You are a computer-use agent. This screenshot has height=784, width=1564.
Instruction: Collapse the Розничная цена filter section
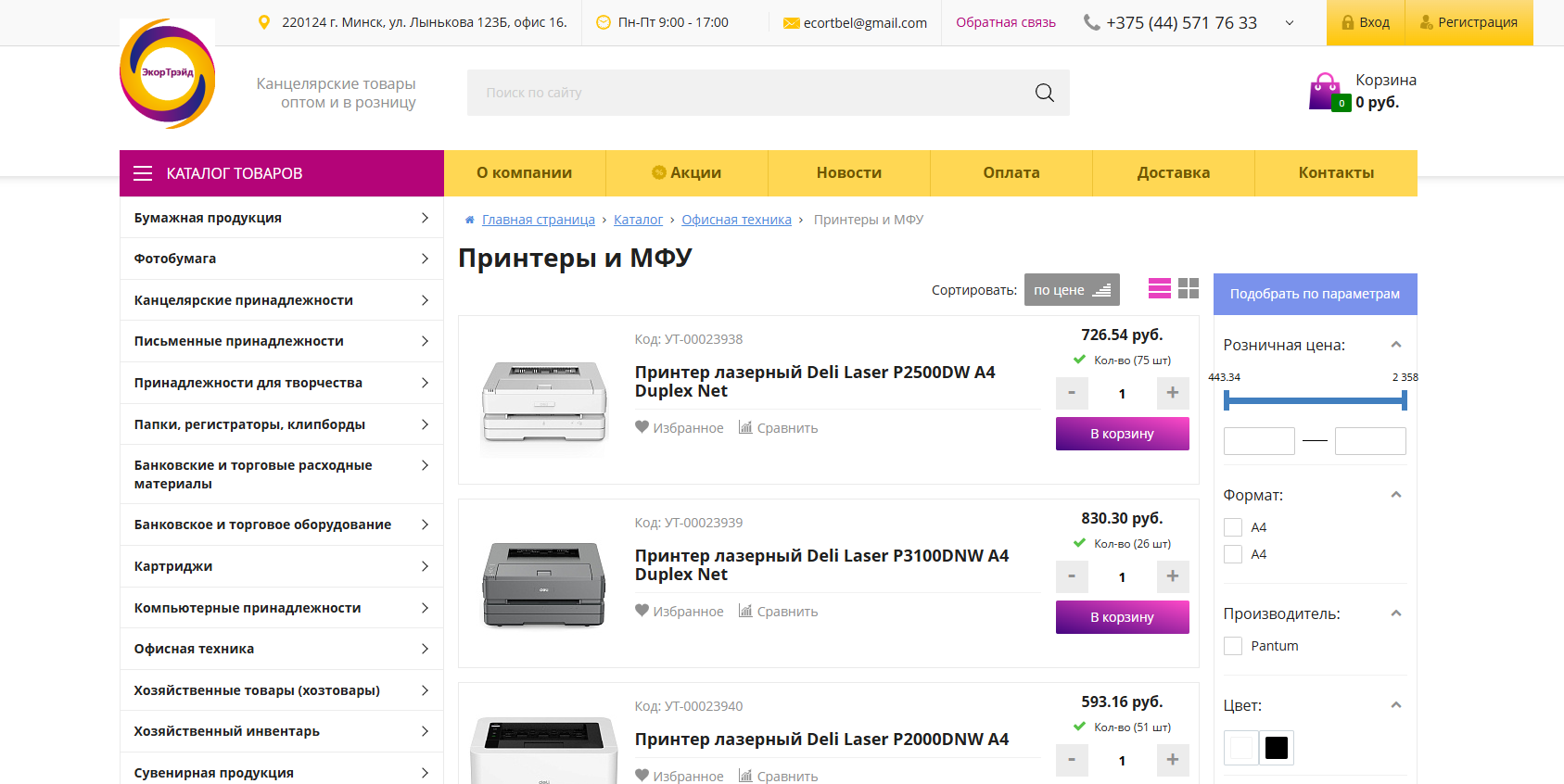click(x=1395, y=345)
